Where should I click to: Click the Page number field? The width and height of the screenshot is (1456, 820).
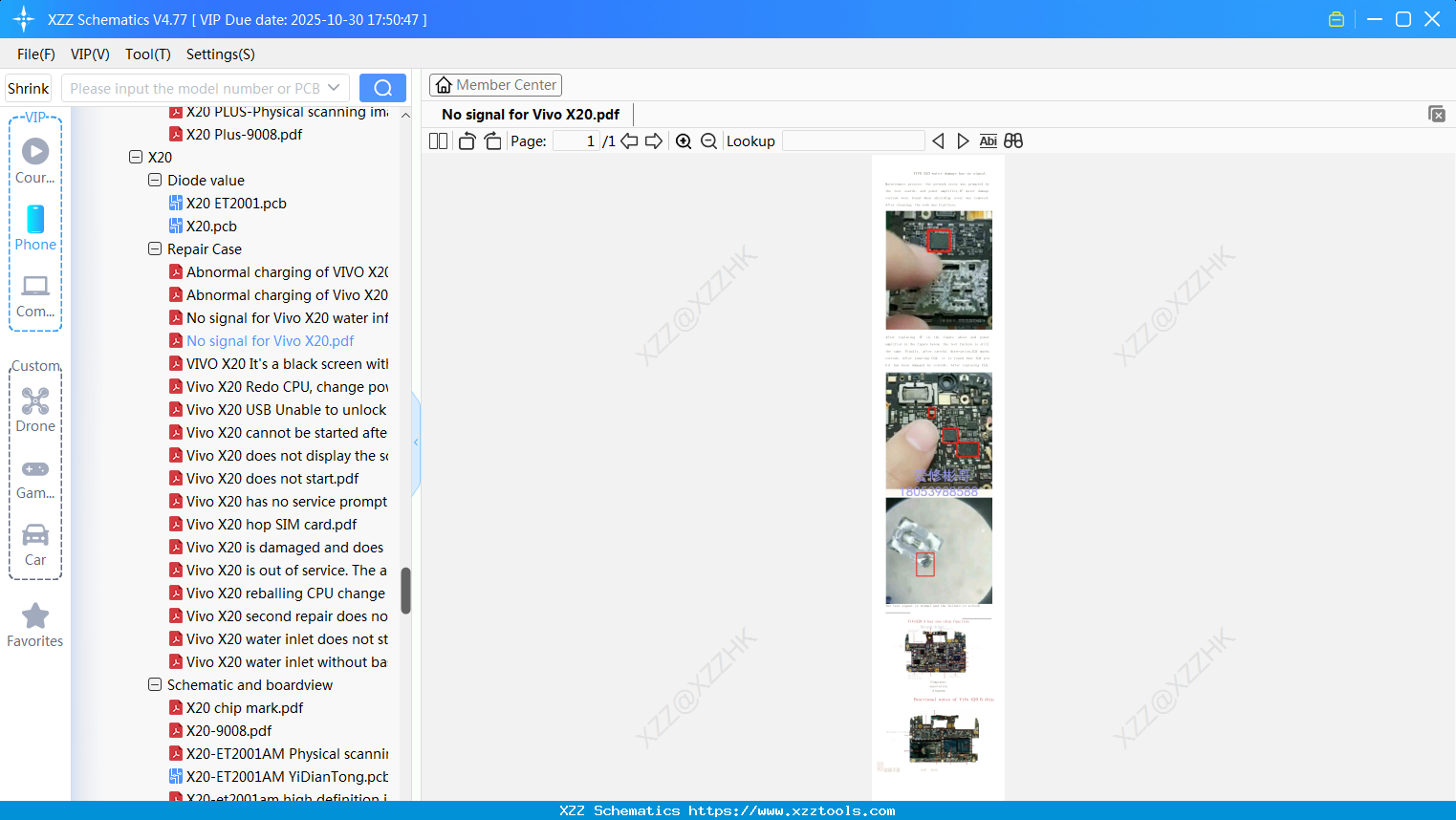tap(576, 141)
